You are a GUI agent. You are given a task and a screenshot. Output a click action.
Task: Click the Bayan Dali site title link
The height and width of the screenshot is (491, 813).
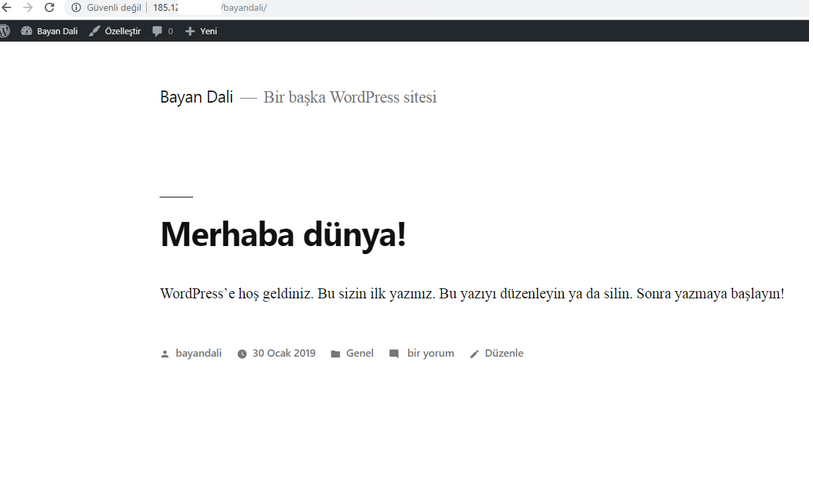click(197, 97)
